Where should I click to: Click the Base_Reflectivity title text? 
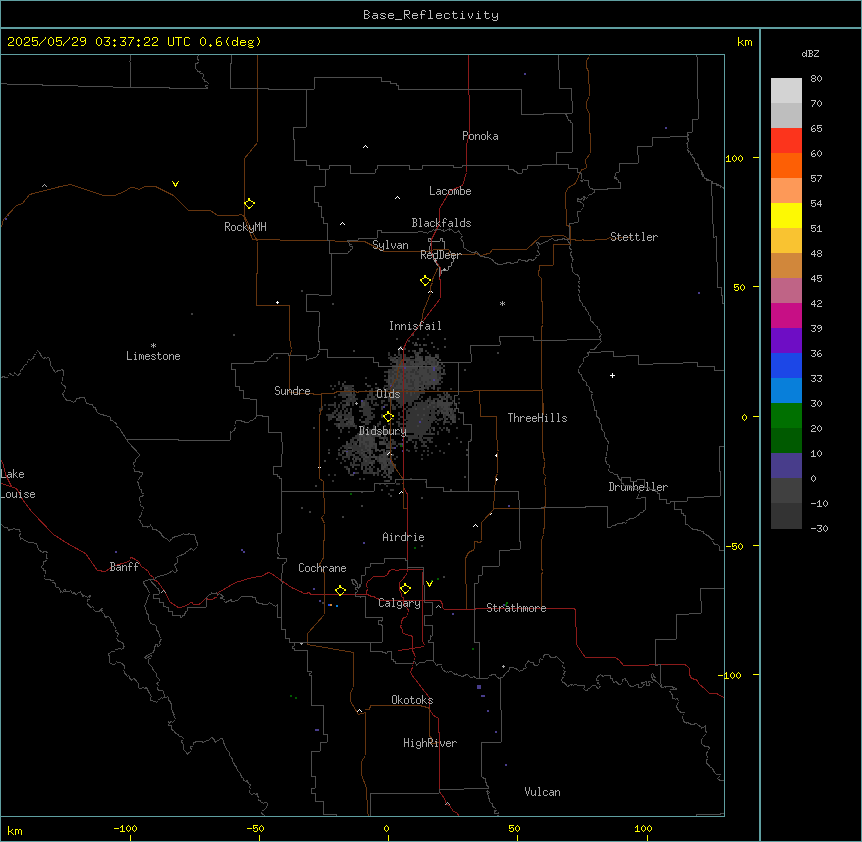click(431, 15)
